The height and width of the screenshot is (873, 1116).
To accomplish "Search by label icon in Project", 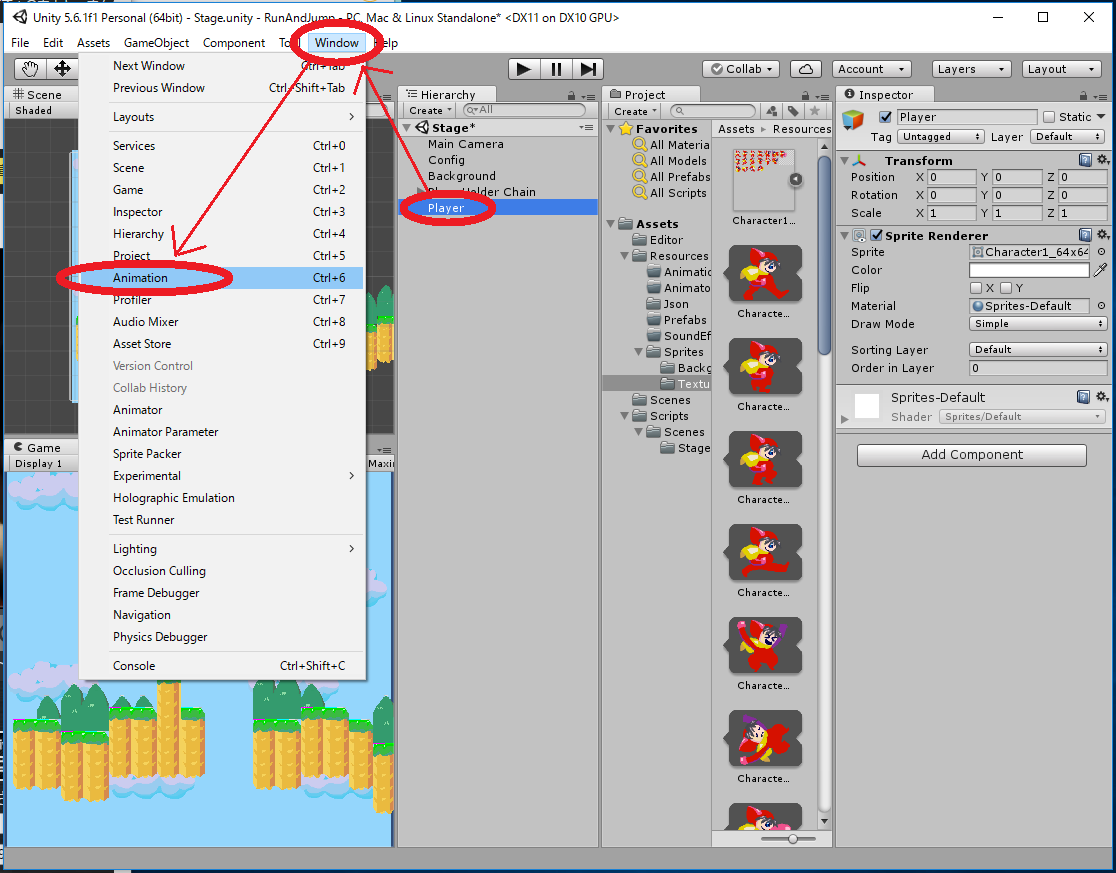I will coord(793,111).
